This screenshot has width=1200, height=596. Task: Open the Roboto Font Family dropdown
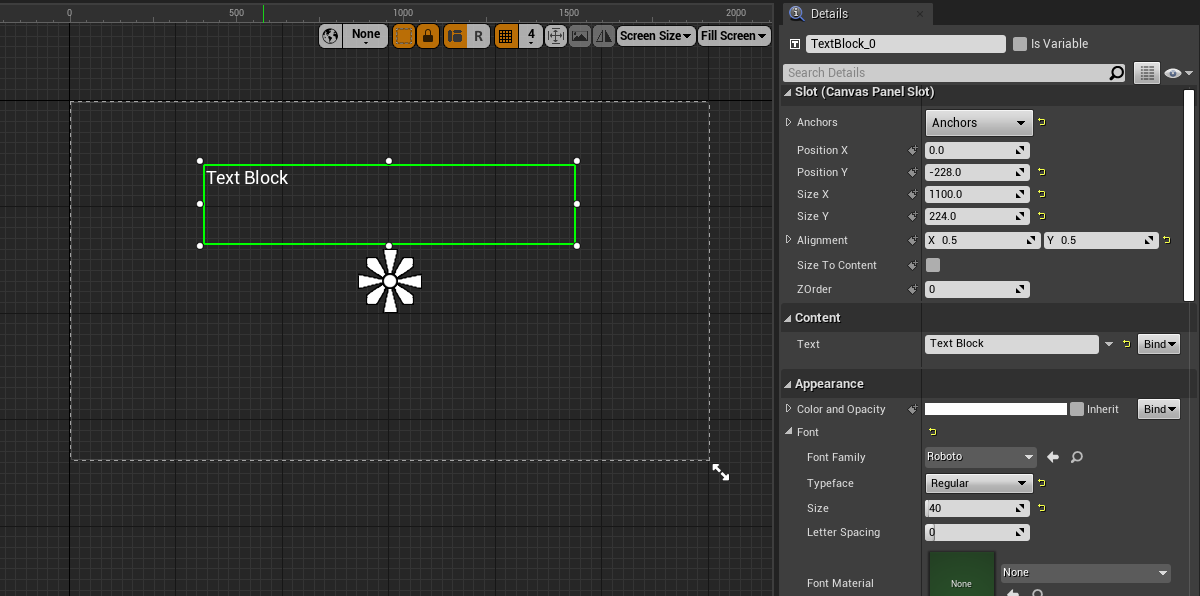coord(981,457)
